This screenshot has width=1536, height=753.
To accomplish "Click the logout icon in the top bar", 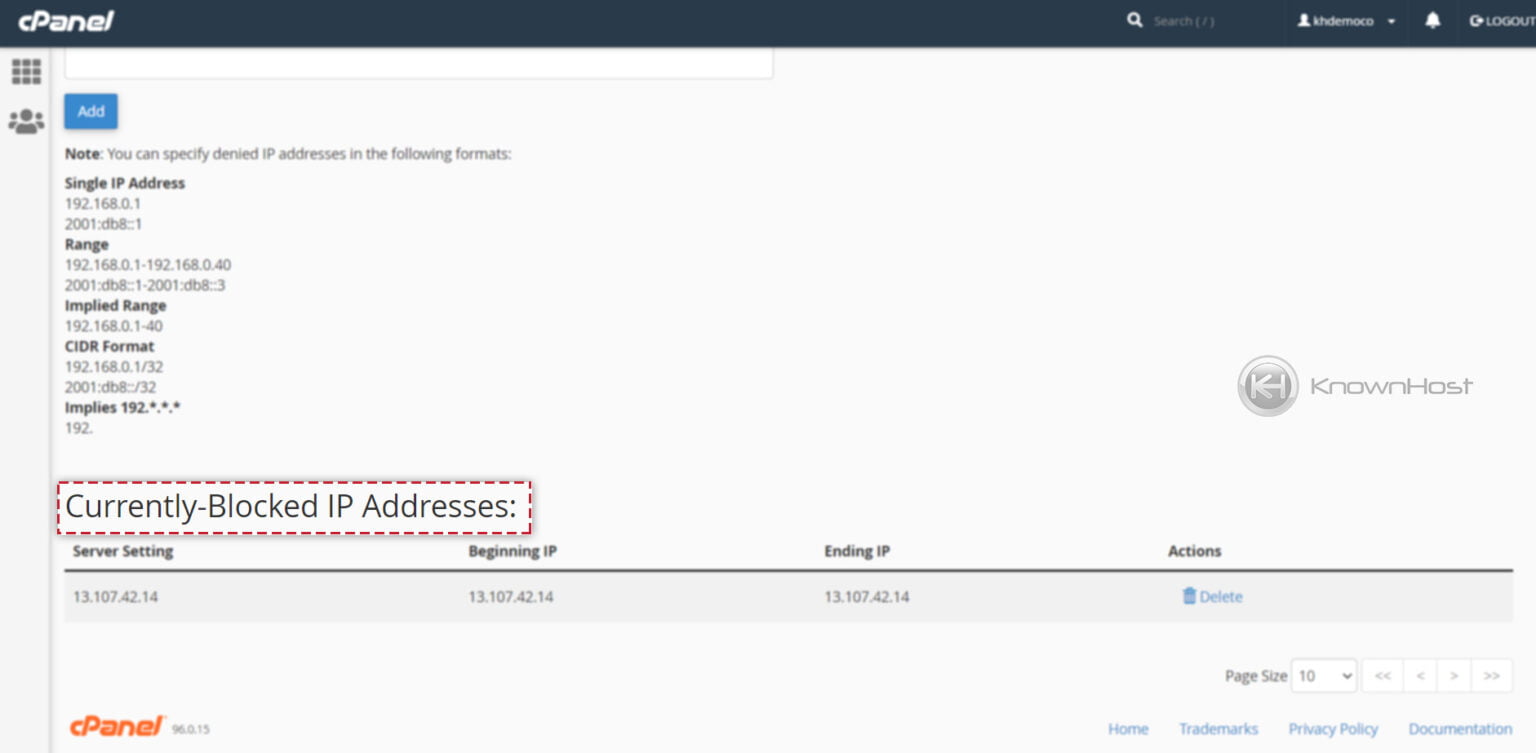I will 1475,20.
